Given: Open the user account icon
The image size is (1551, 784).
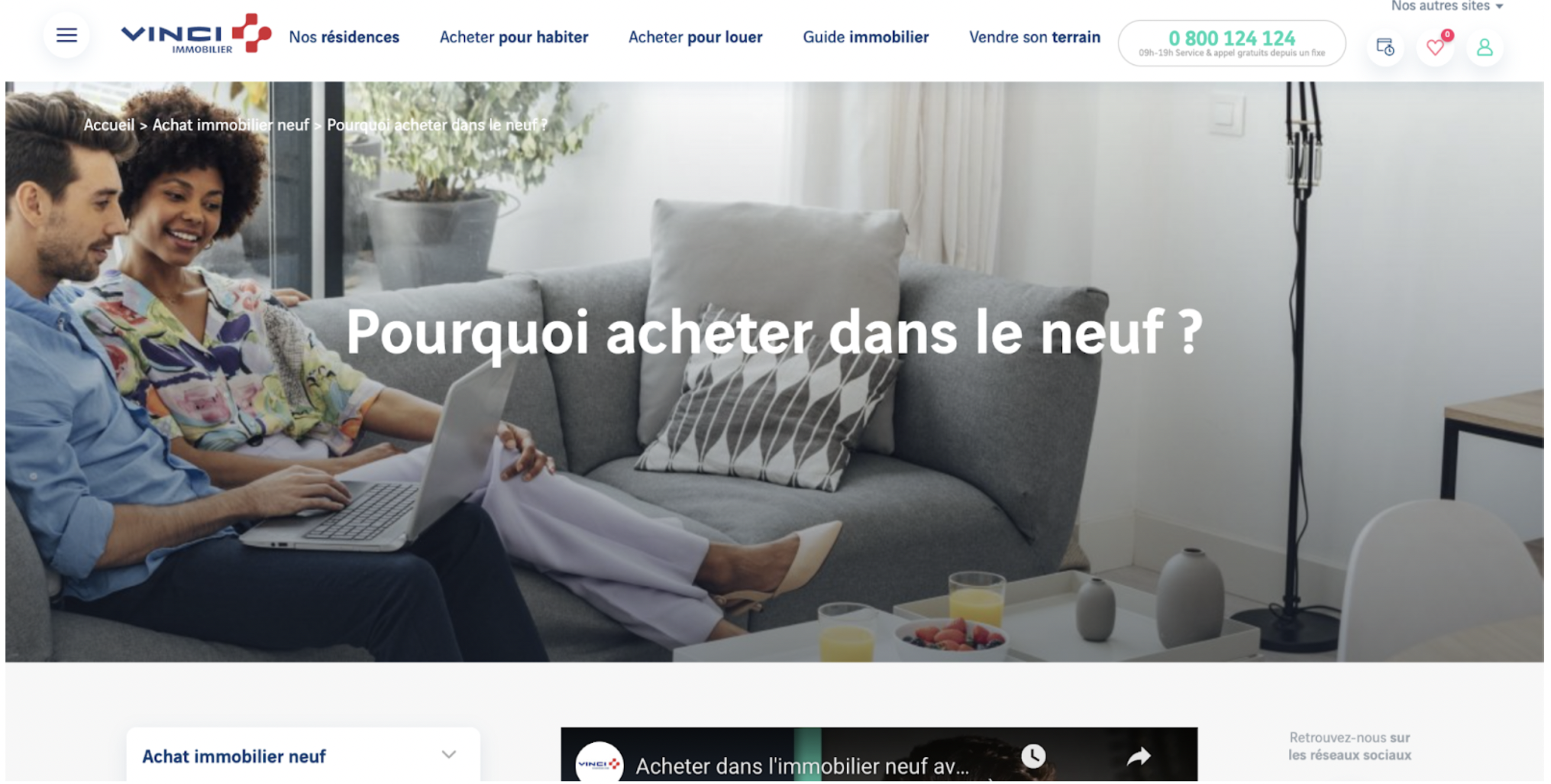Looking at the screenshot, I should coord(1485,47).
